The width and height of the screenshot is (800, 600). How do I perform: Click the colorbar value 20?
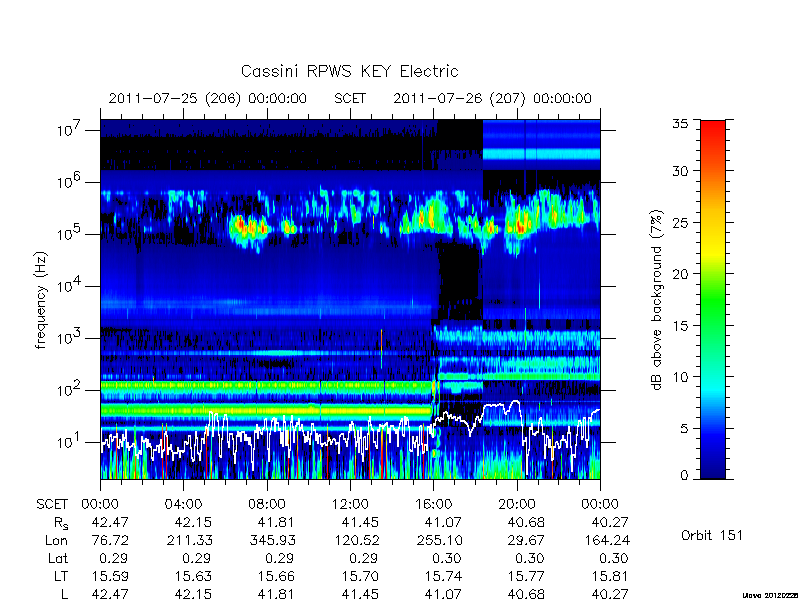(x=680, y=274)
